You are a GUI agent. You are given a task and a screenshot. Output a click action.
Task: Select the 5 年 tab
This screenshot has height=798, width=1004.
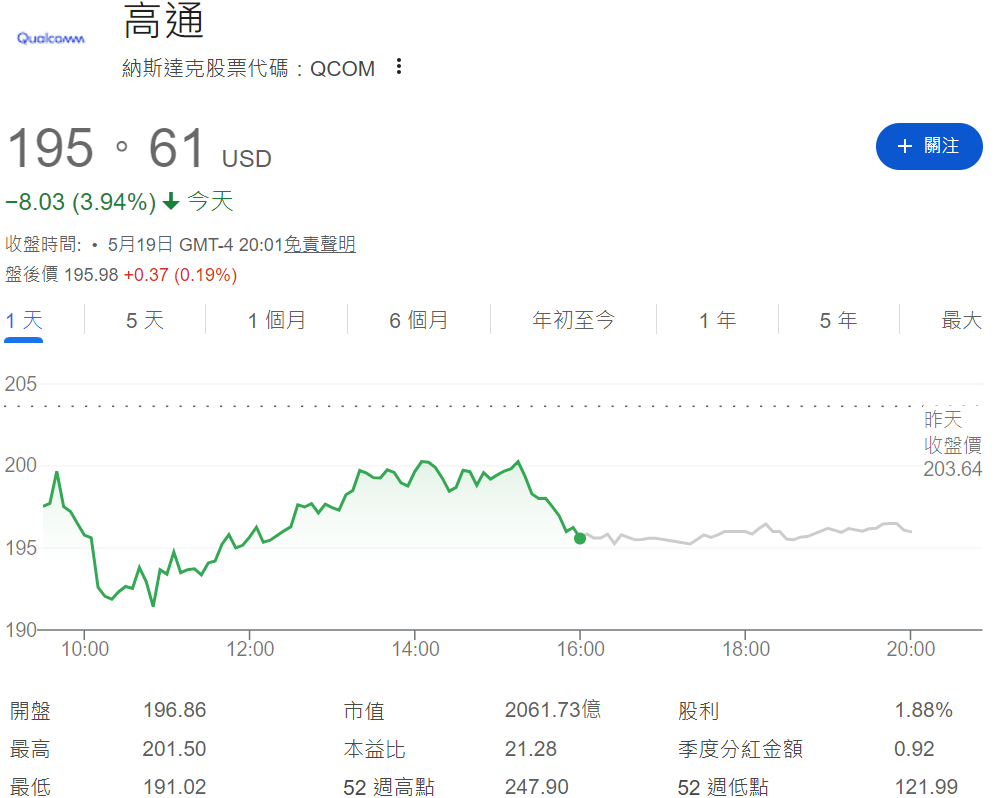(x=838, y=320)
